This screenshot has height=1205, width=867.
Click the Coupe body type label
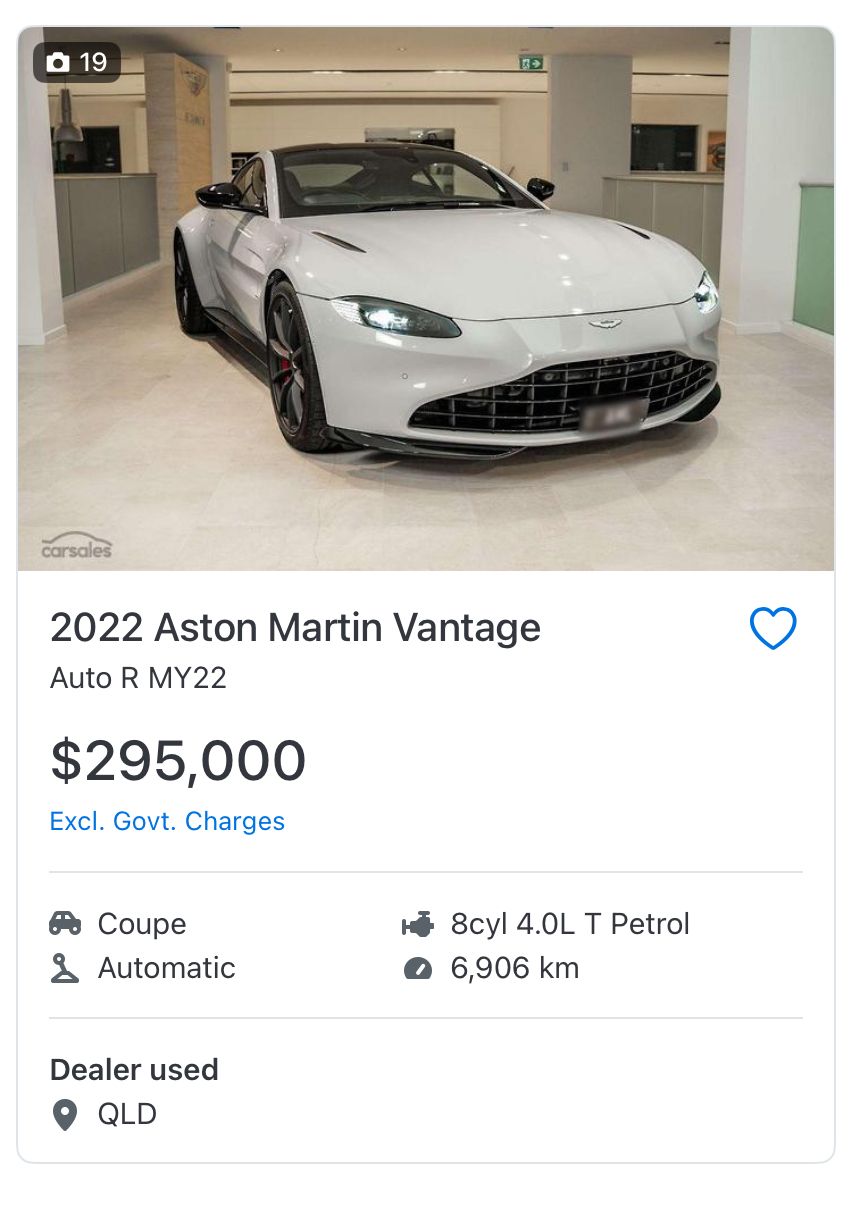[142, 924]
